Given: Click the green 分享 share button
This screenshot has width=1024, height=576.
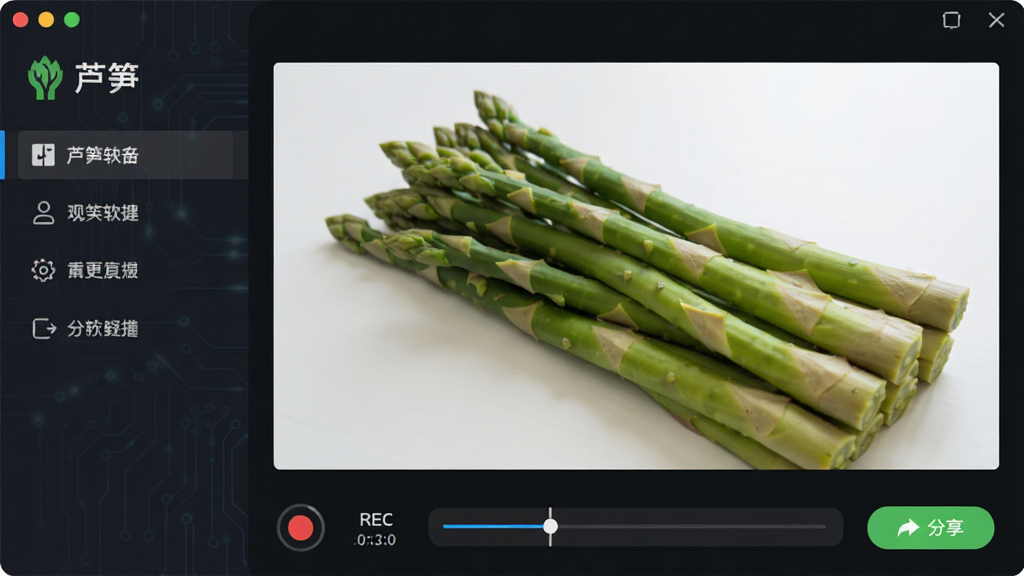Looking at the screenshot, I should pos(931,528).
